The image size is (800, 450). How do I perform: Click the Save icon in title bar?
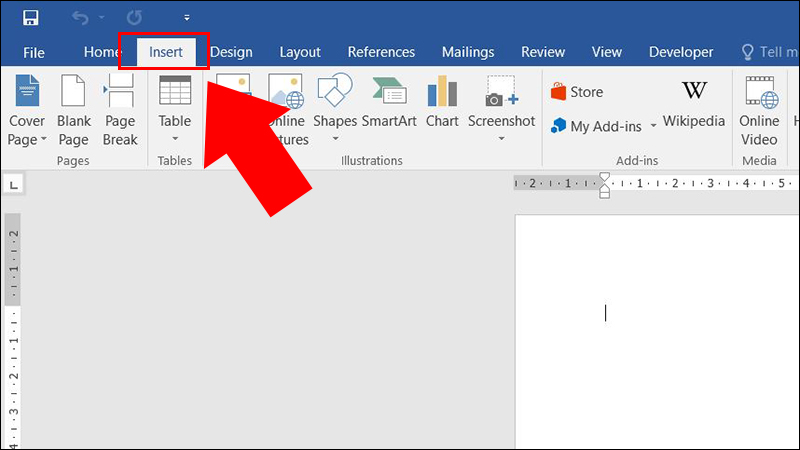coord(30,18)
